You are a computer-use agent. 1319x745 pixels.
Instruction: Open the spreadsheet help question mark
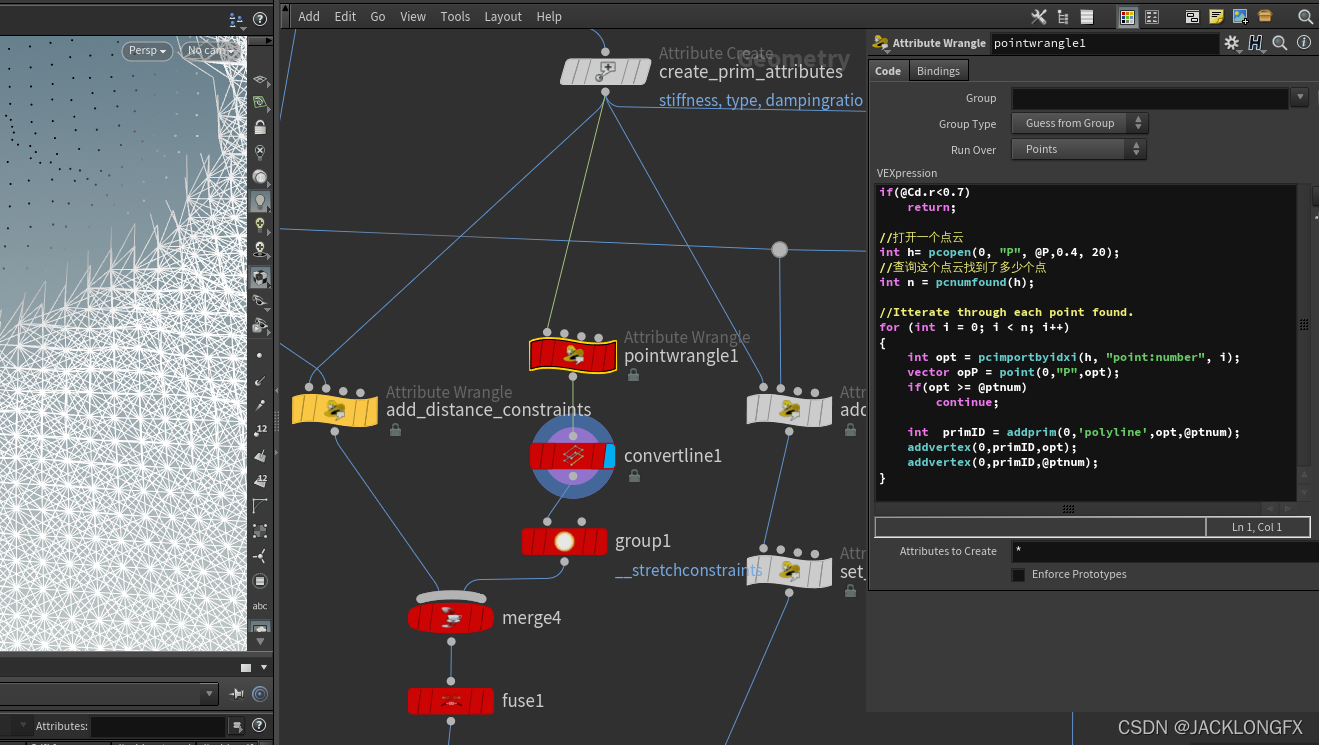(x=259, y=726)
